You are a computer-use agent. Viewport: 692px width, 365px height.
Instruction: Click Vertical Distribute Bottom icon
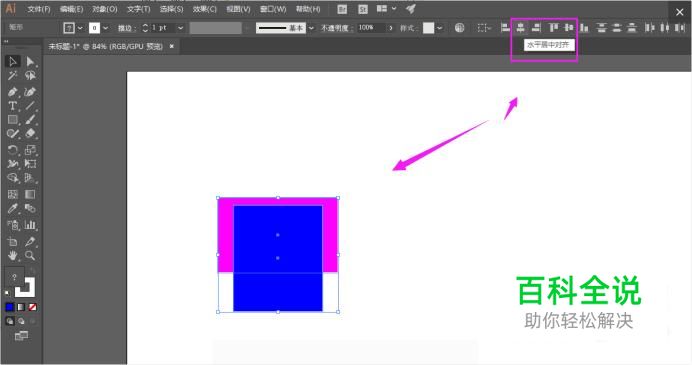point(632,28)
